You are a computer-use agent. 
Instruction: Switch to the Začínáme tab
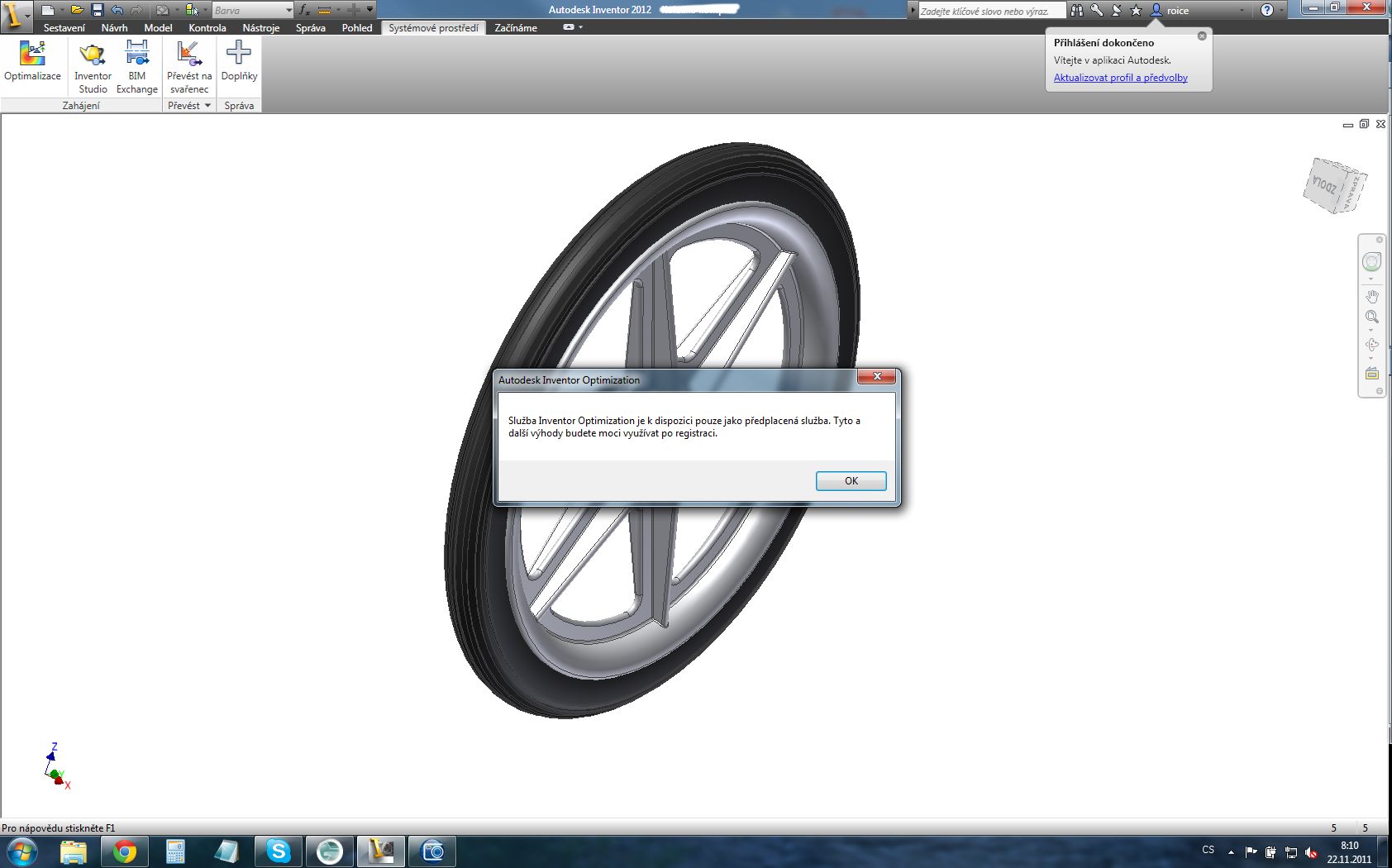(516, 27)
